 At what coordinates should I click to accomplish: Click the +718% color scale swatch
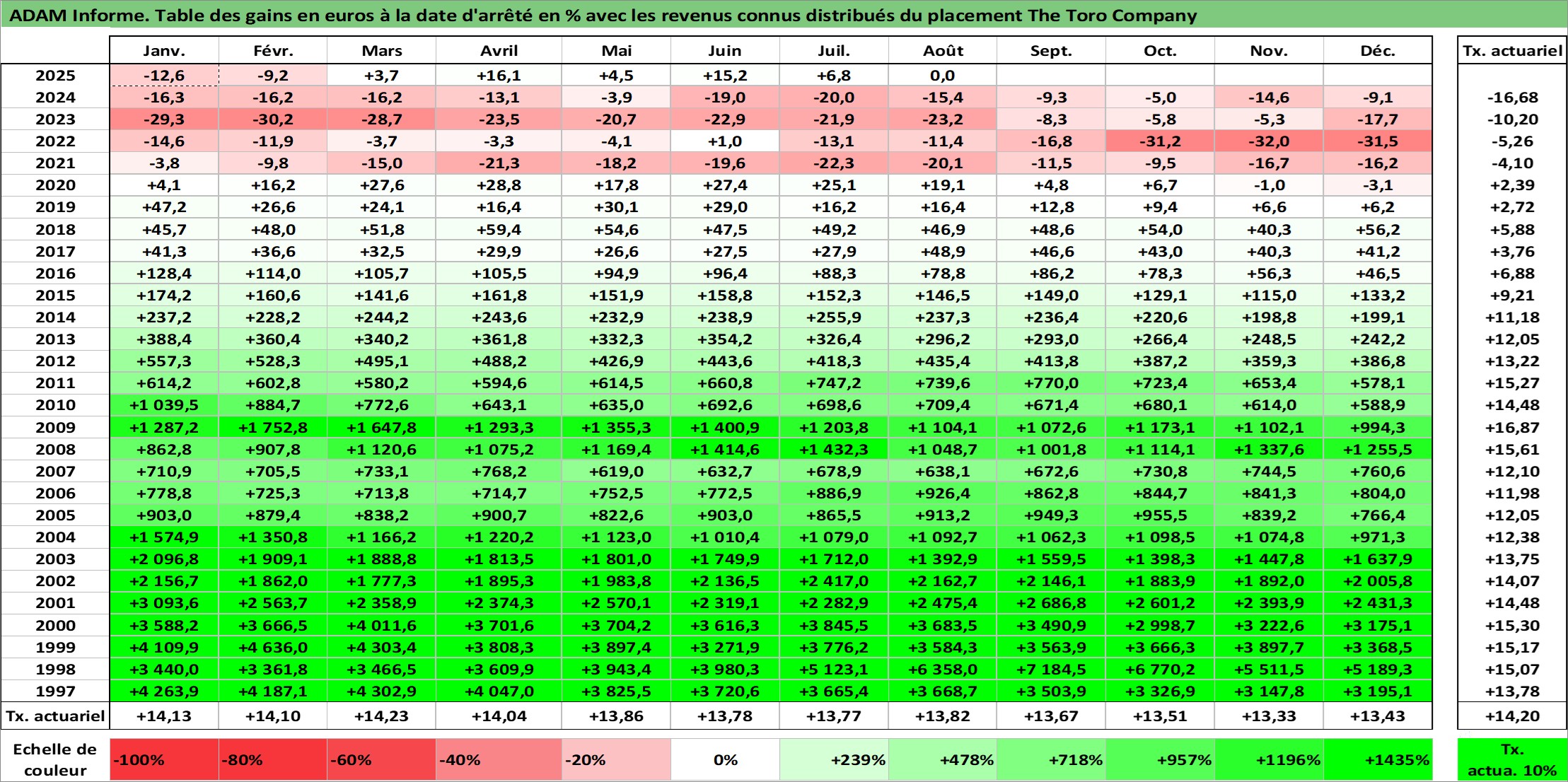(1052, 759)
